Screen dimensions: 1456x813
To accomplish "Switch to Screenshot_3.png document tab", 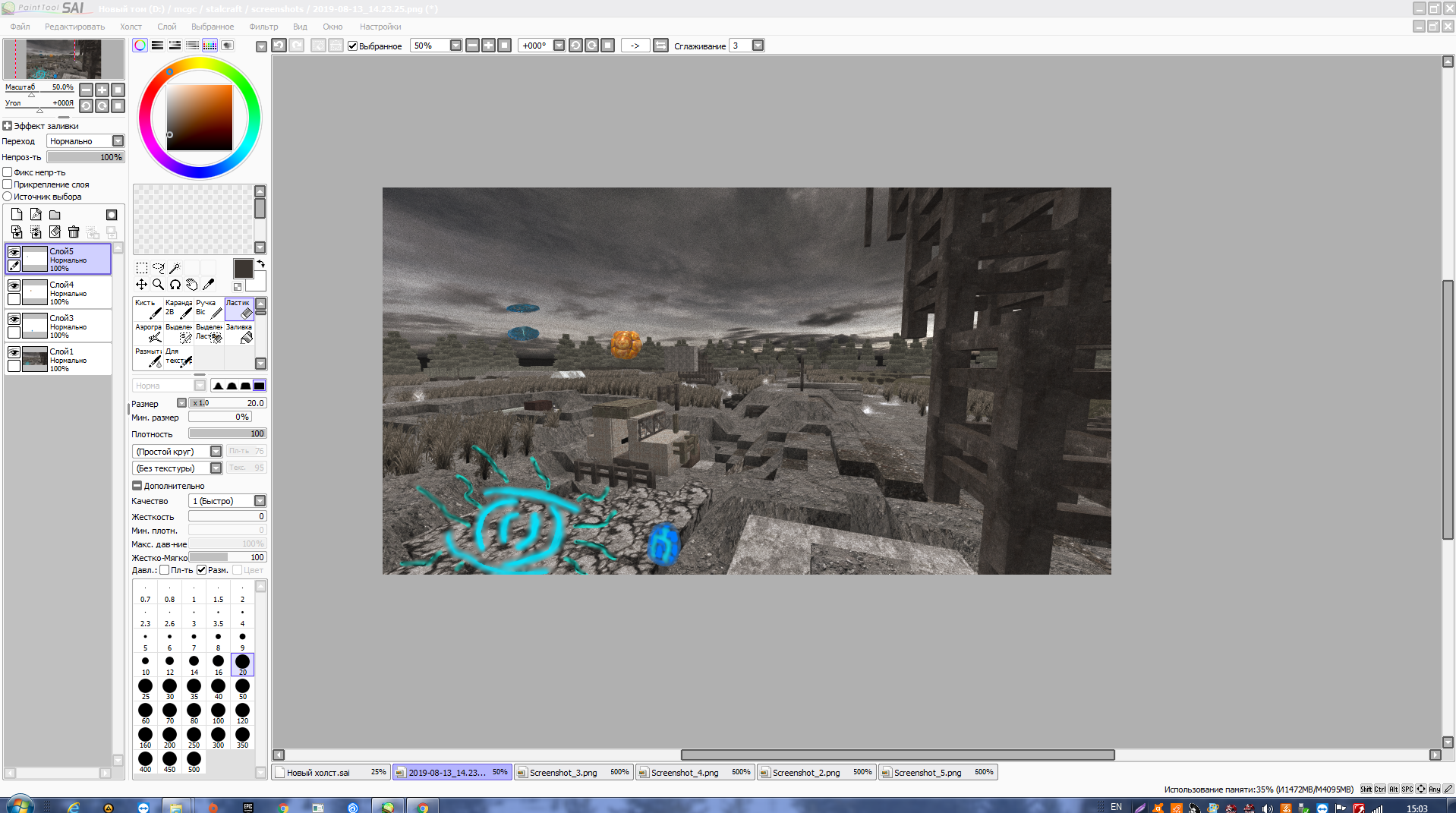I will pyautogui.click(x=574, y=773).
